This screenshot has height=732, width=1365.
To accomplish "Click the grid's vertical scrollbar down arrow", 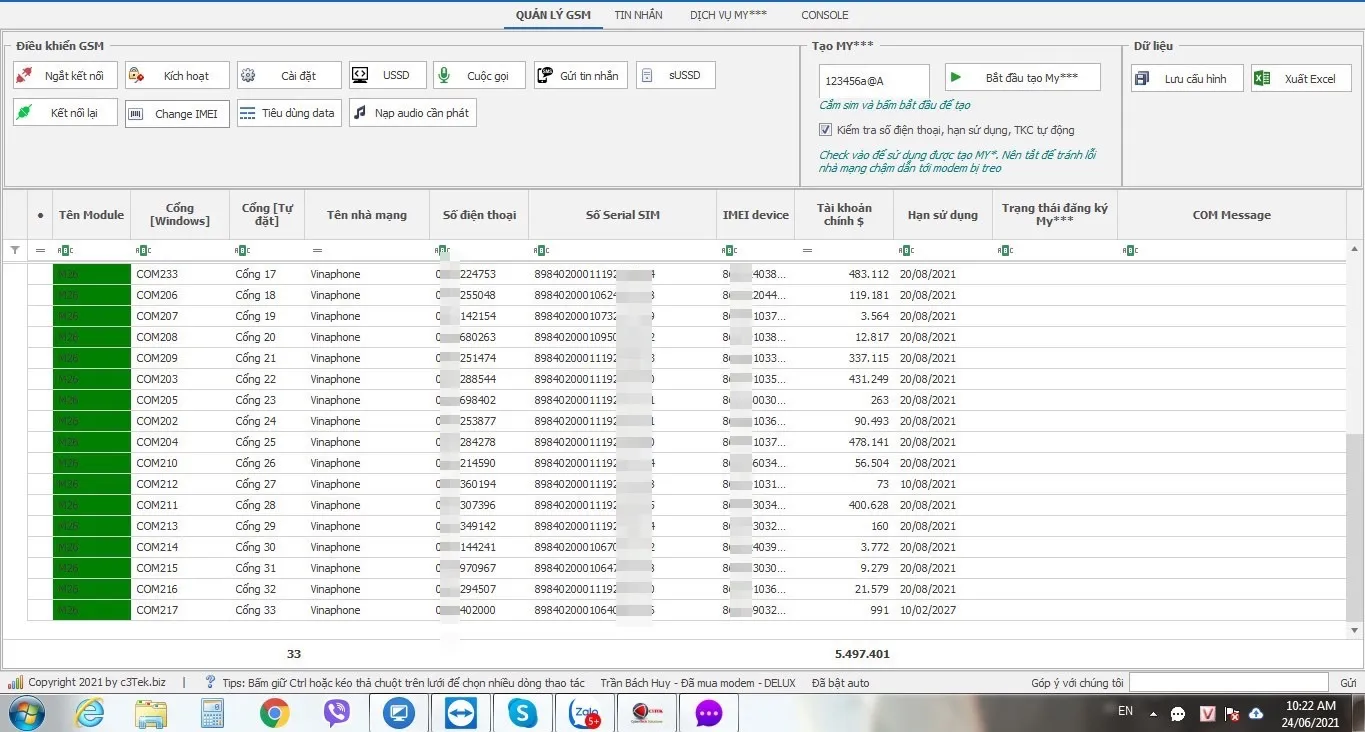I will click(1355, 630).
